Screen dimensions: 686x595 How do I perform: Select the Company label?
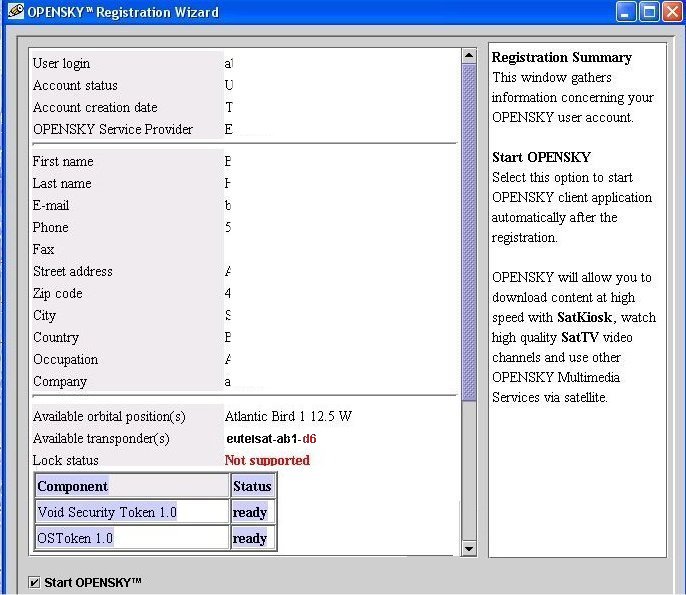(x=60, y=382)
